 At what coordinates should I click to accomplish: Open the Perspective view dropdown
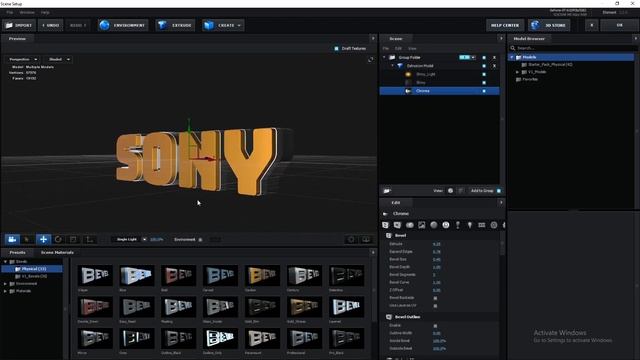[x=23, y=60]
